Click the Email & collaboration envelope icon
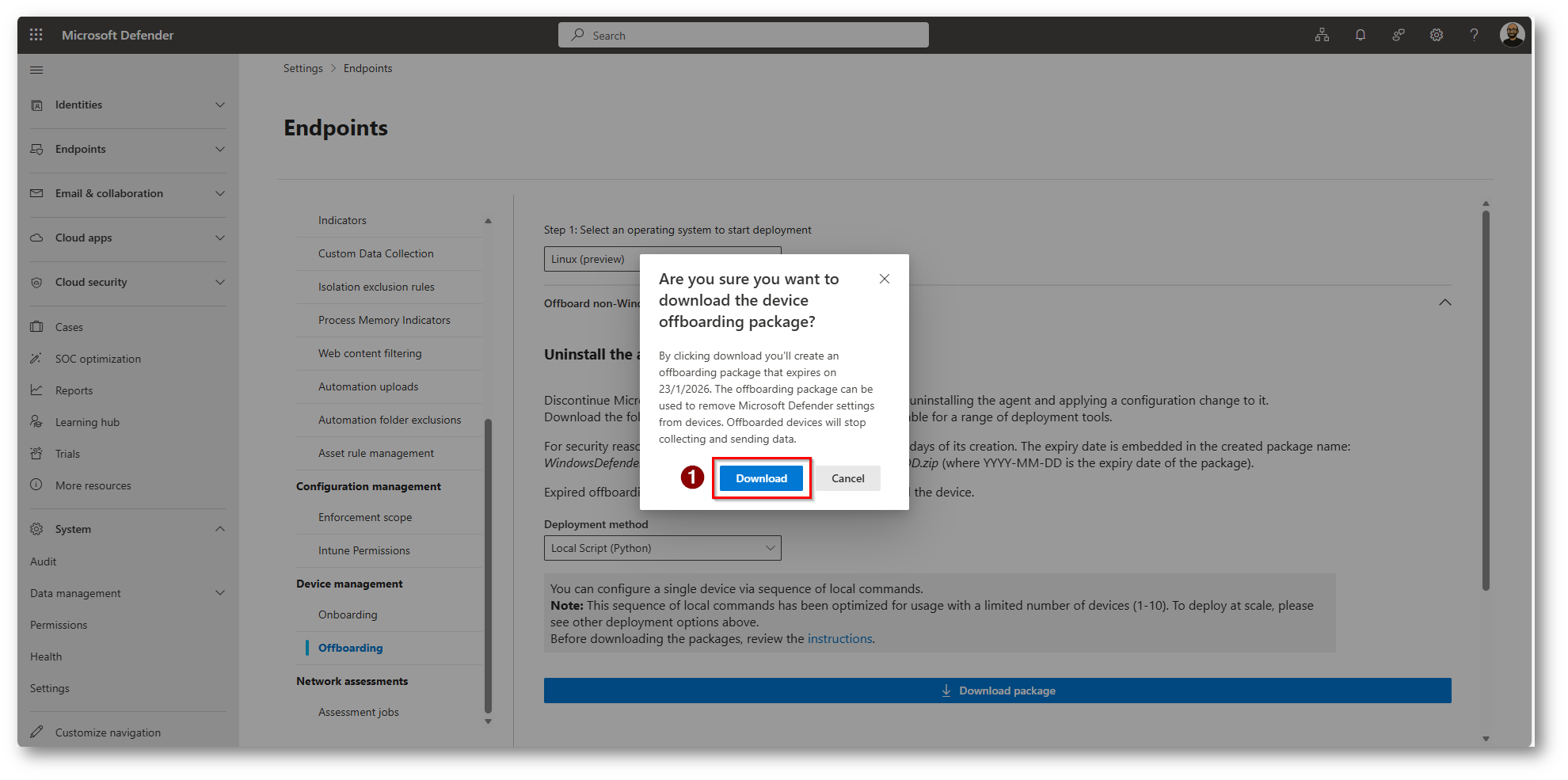 [36, 193]
